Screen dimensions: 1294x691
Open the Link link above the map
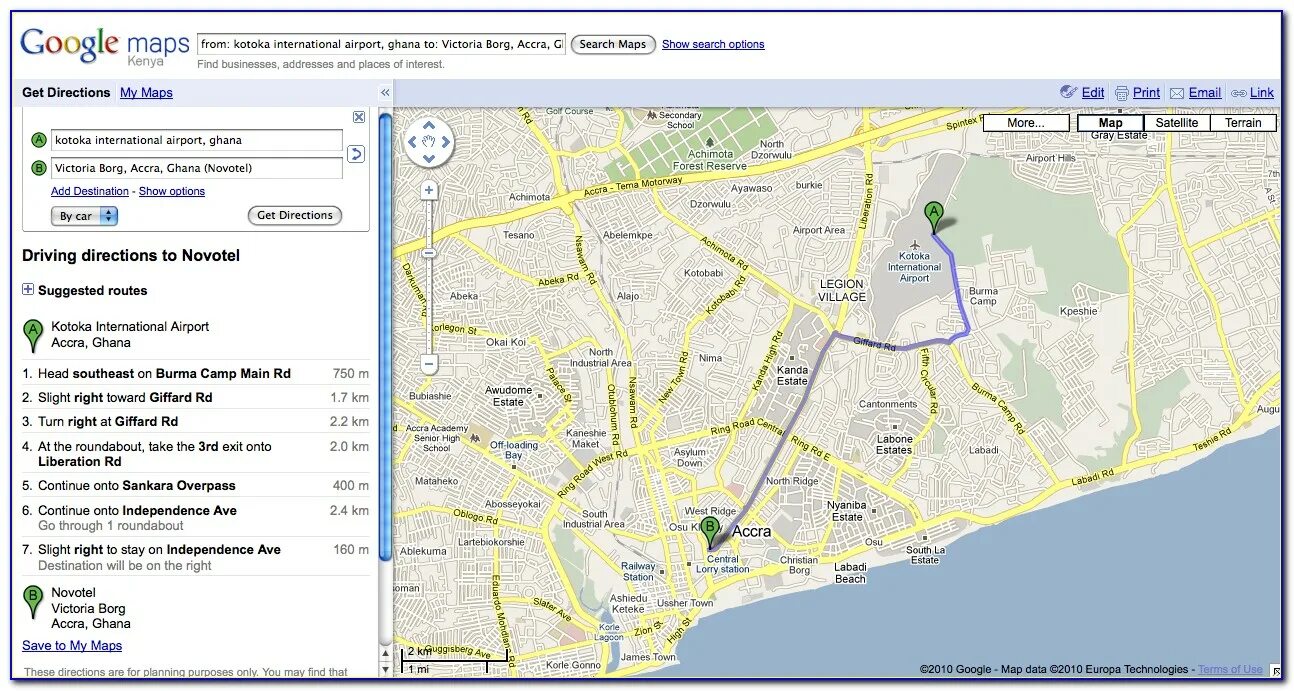click(x=1262, y=92)
